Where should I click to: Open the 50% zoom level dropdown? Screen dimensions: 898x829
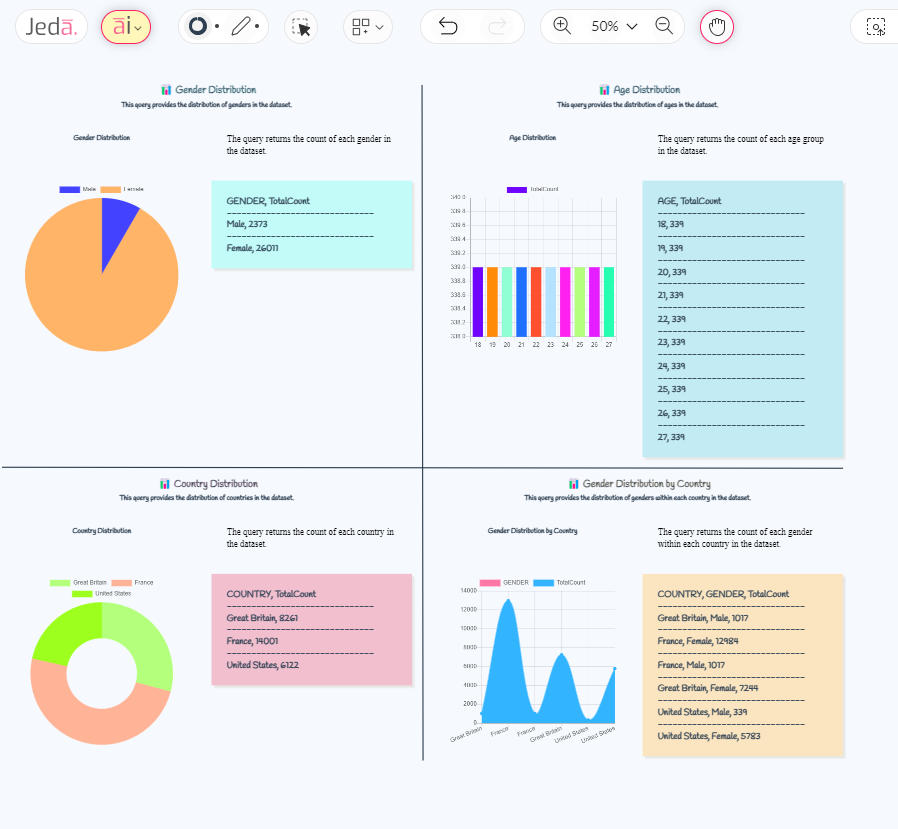(x=612, y=27)
